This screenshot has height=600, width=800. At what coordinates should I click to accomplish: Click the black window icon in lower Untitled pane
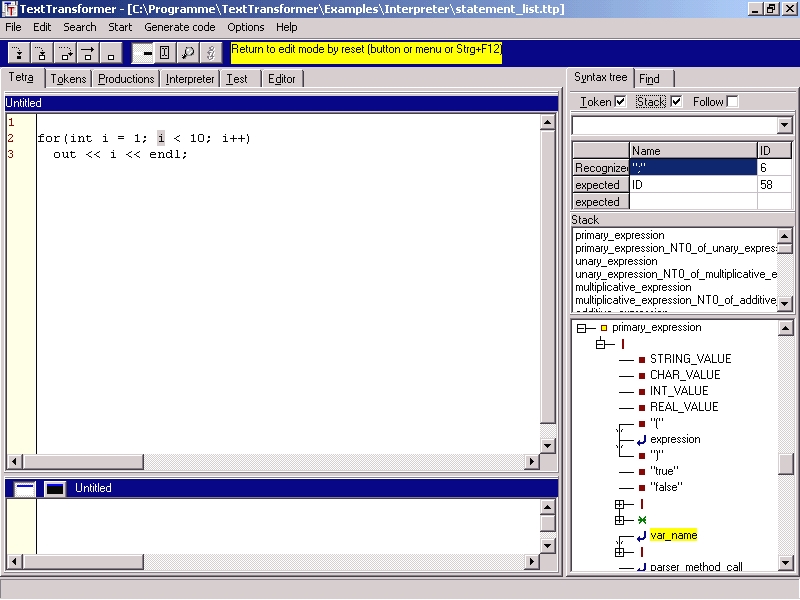(55, 489)
